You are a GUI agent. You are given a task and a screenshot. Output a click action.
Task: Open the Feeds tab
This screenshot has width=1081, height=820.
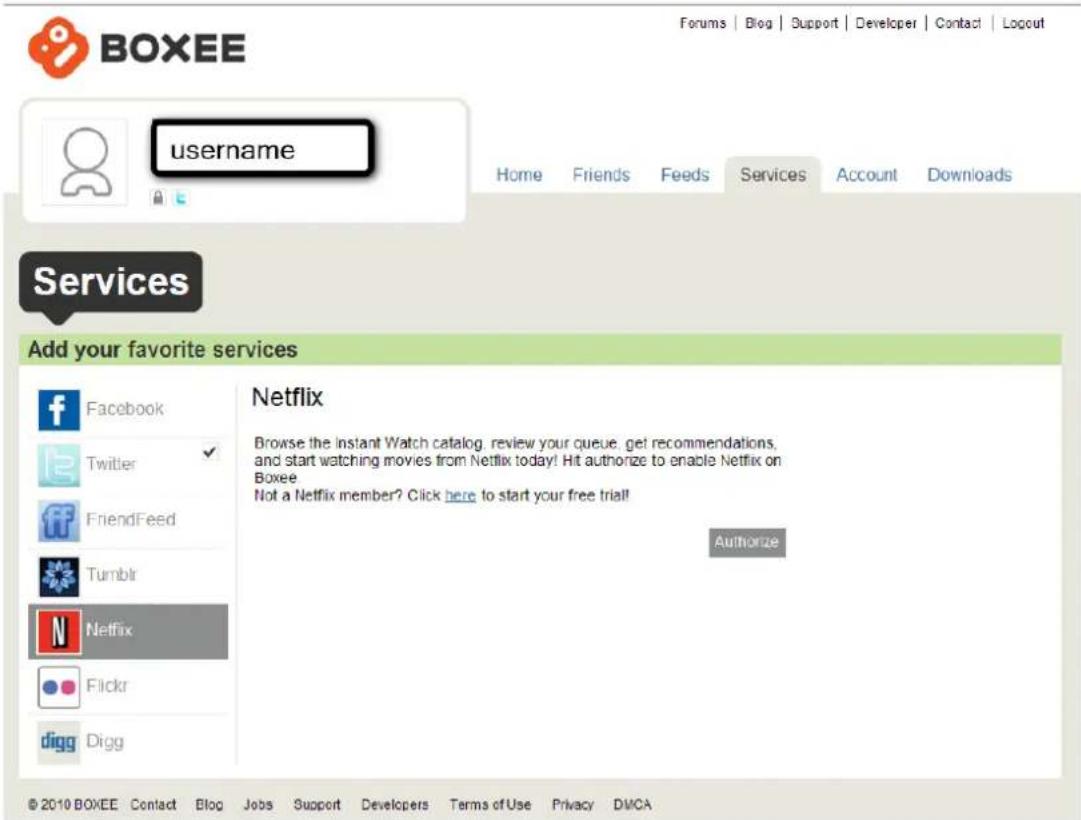685,175
